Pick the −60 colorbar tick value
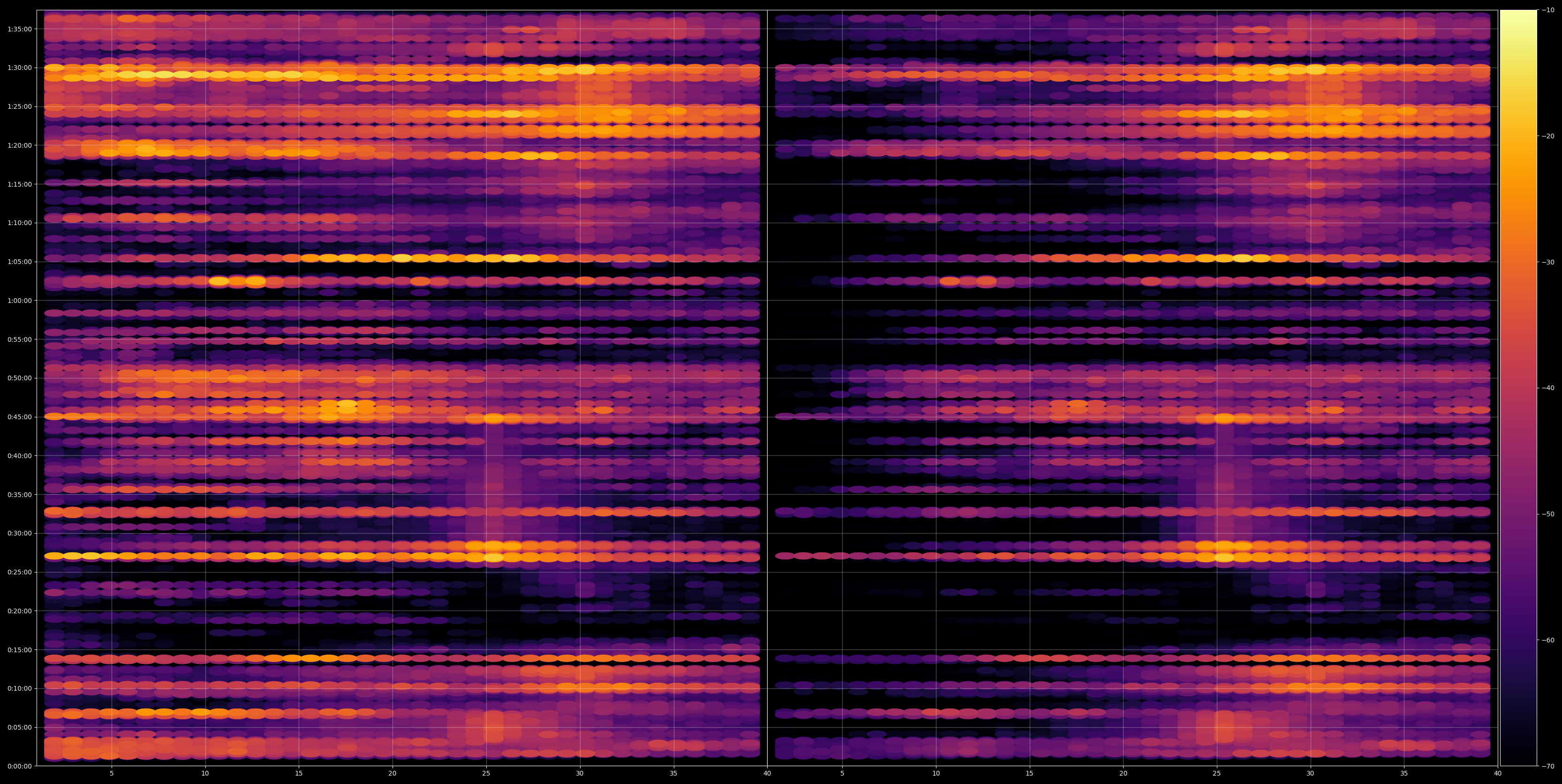The image size is (1562, 784). [x=1548, y=641]
